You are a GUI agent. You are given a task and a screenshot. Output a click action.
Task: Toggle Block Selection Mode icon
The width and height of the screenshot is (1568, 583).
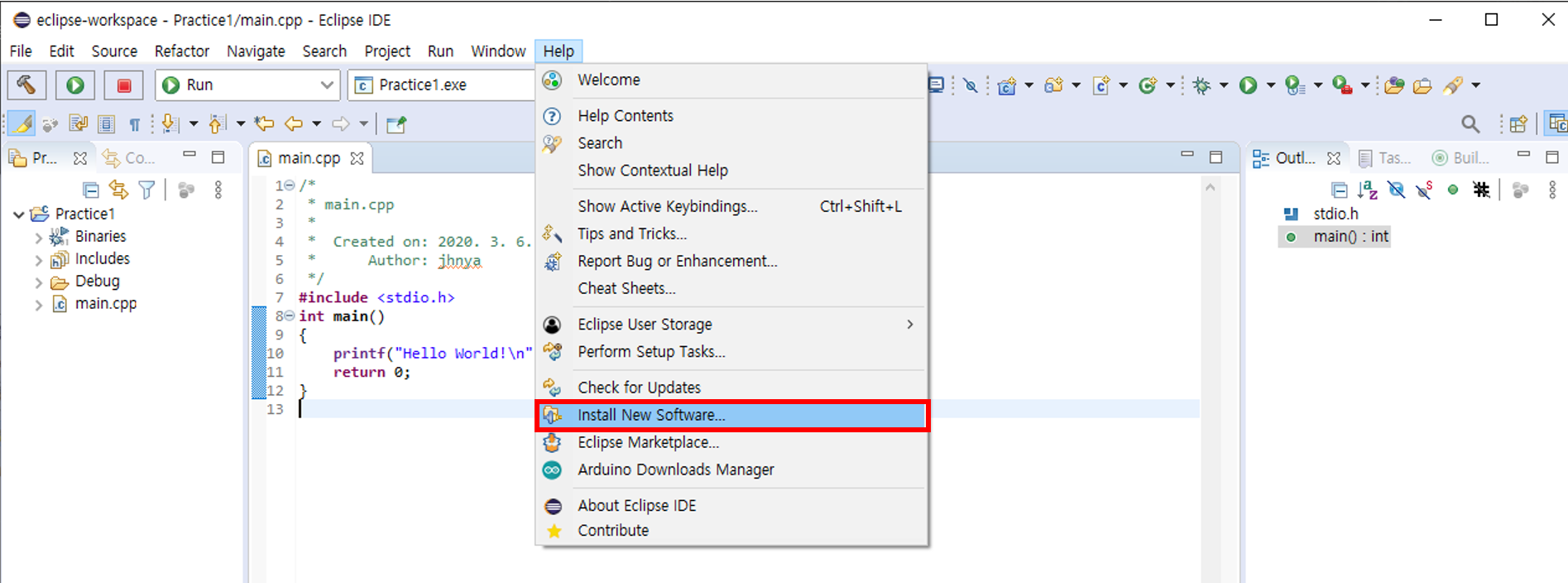click(106, 124)
